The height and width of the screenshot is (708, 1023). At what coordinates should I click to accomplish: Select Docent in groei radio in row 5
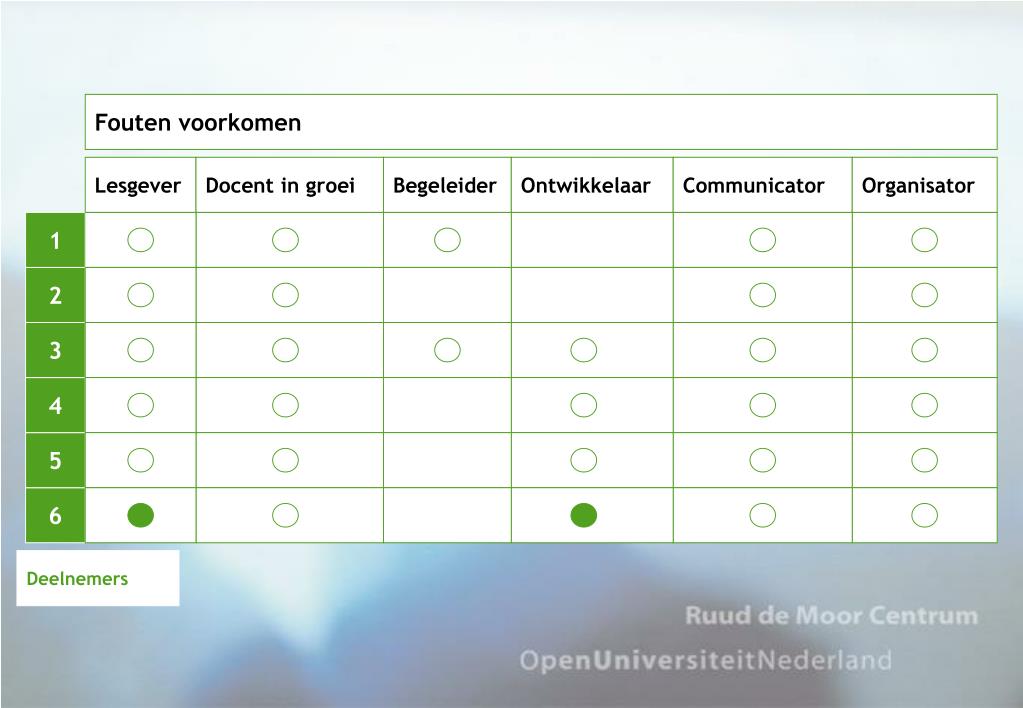[285, 460]
